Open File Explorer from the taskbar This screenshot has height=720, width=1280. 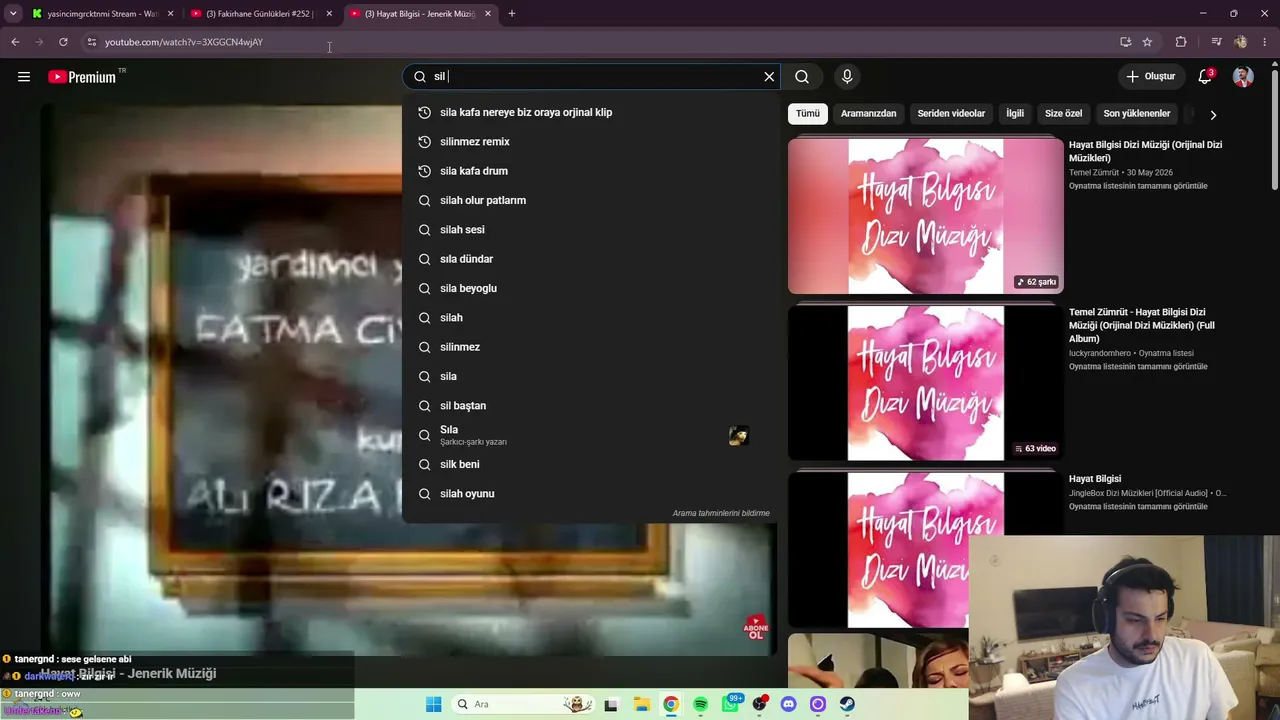pos(641,704)
